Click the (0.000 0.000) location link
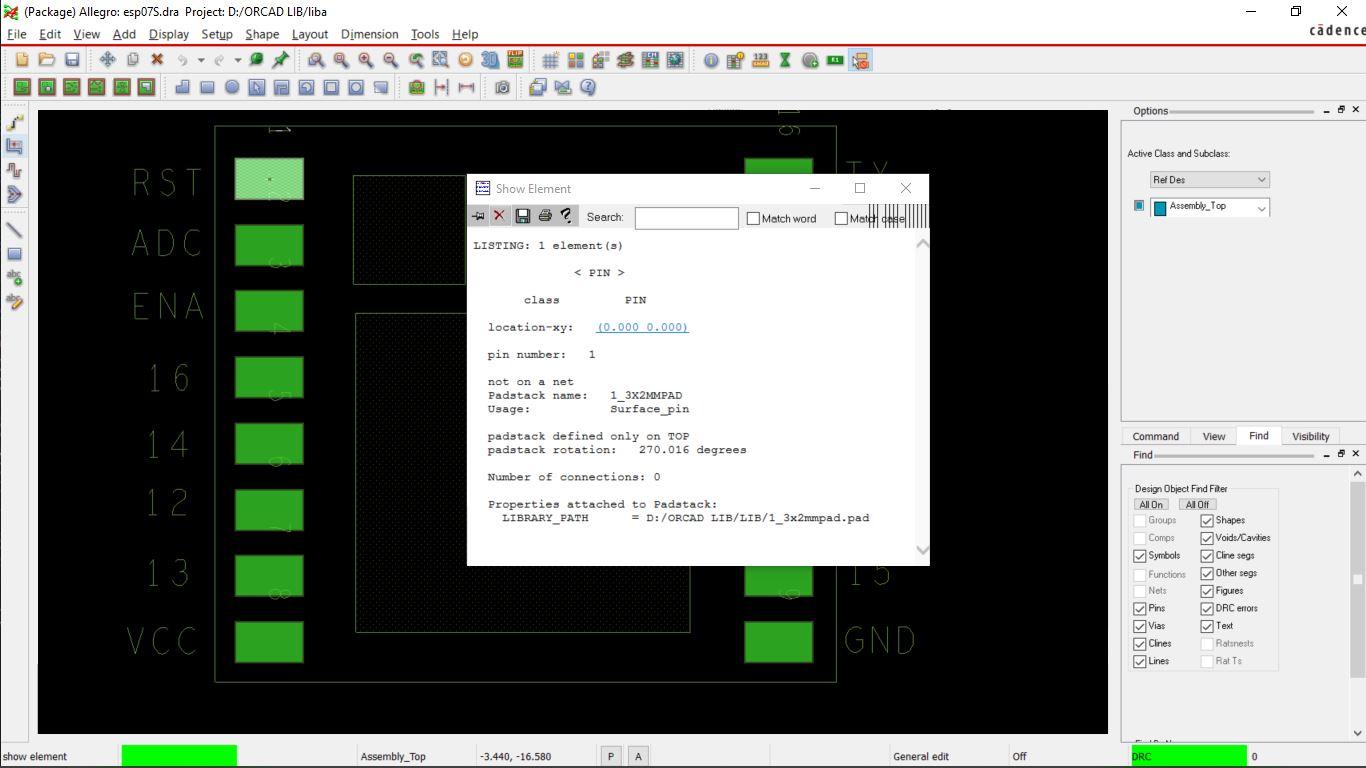 tap(642, 327)
